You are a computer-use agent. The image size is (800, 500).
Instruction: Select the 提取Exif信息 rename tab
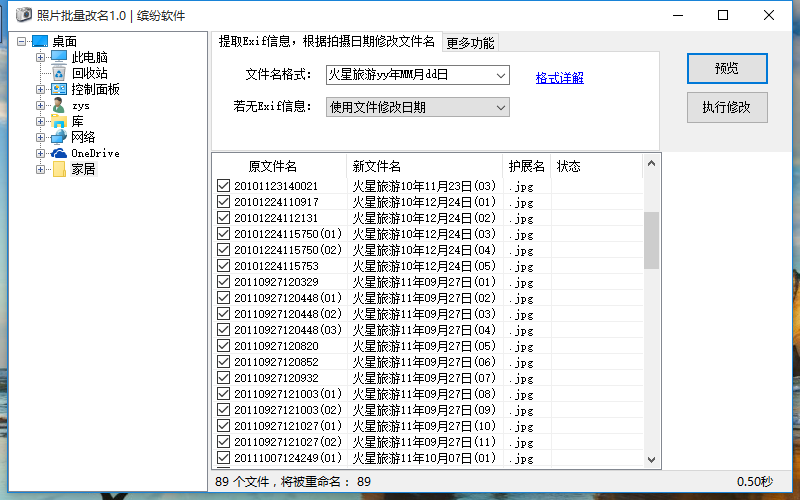point(327,41)
